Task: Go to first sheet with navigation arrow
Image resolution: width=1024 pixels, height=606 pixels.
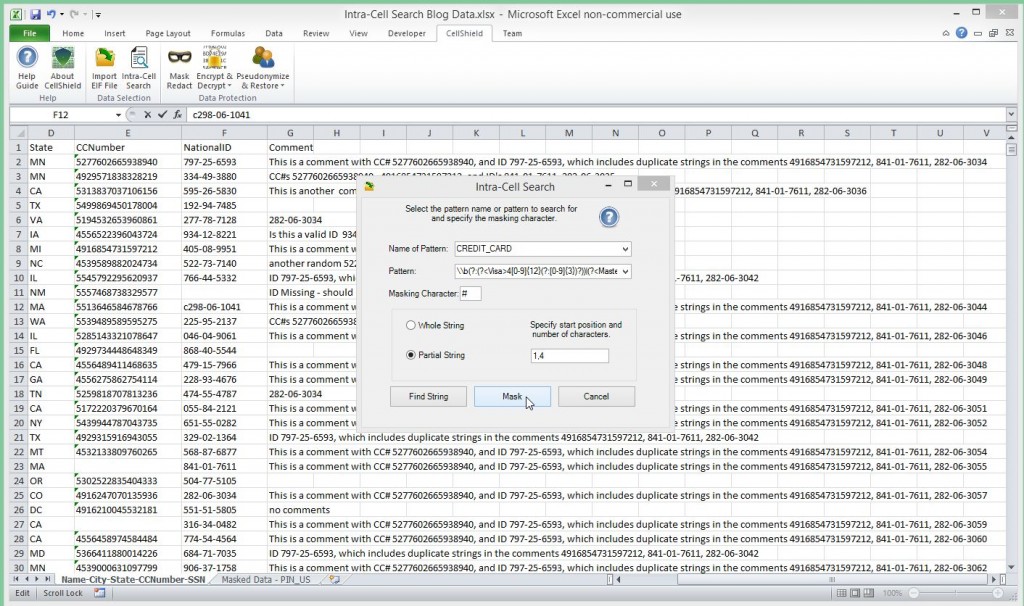Action: click(16, 579)
